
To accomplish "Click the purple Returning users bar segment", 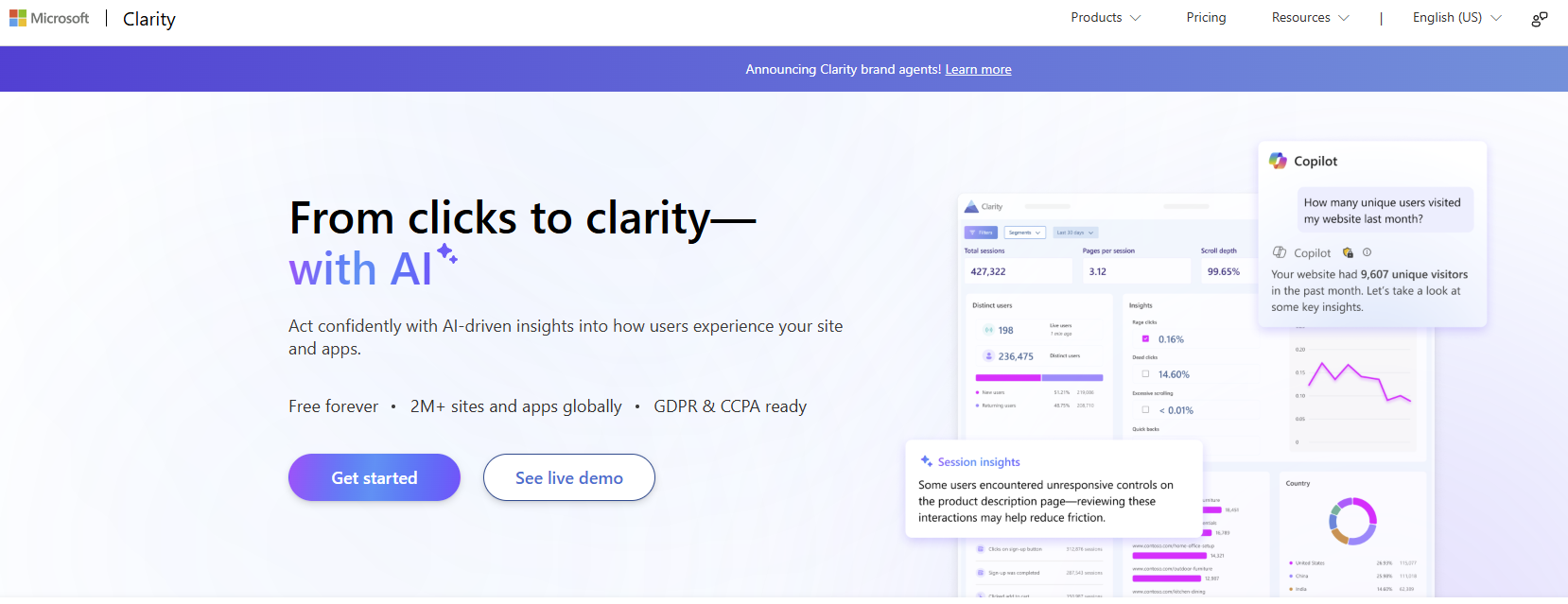I will [x=1072, y=377].
